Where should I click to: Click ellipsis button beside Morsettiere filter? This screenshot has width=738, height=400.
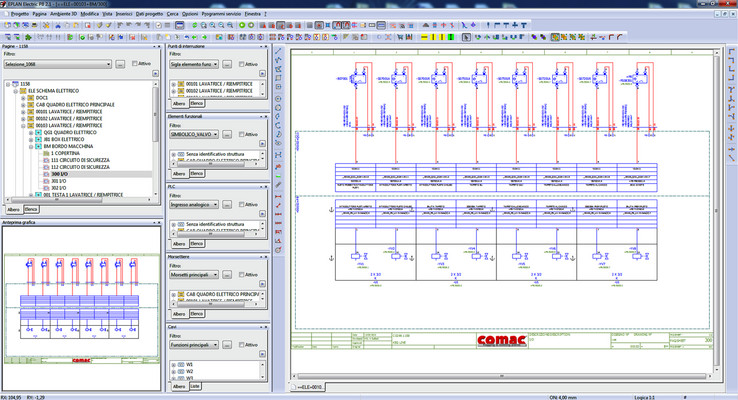point(229,274)
